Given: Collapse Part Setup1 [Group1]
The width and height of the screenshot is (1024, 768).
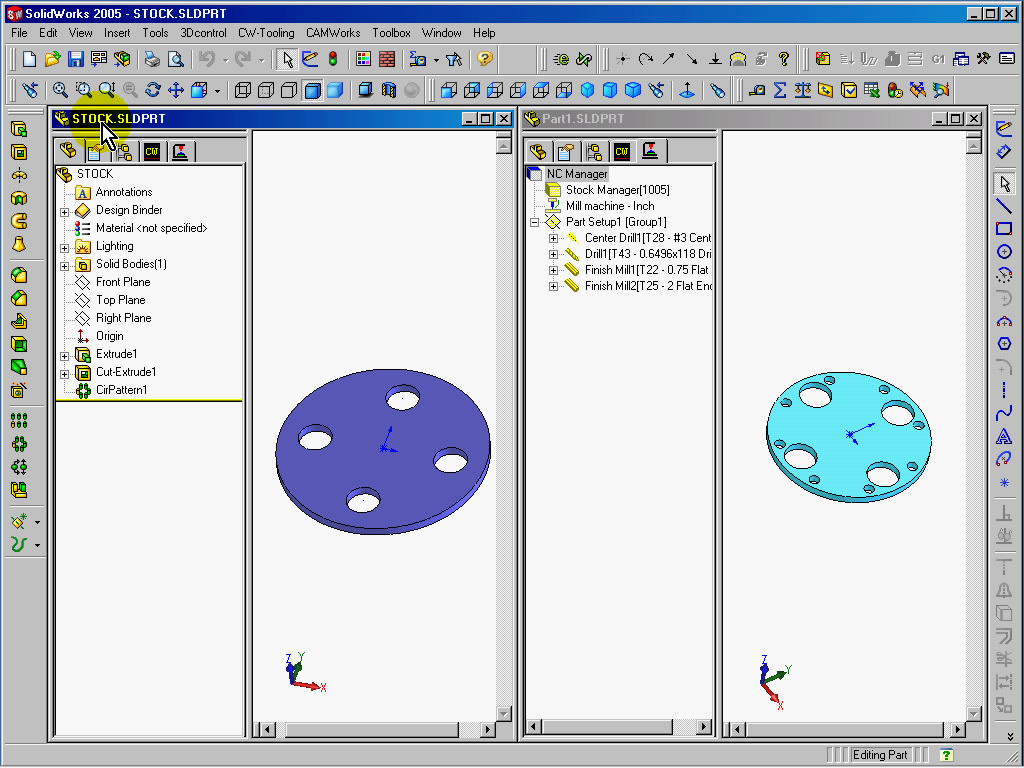Looking at the screenshot, I should pyautogui.click(x=534, y=222).
